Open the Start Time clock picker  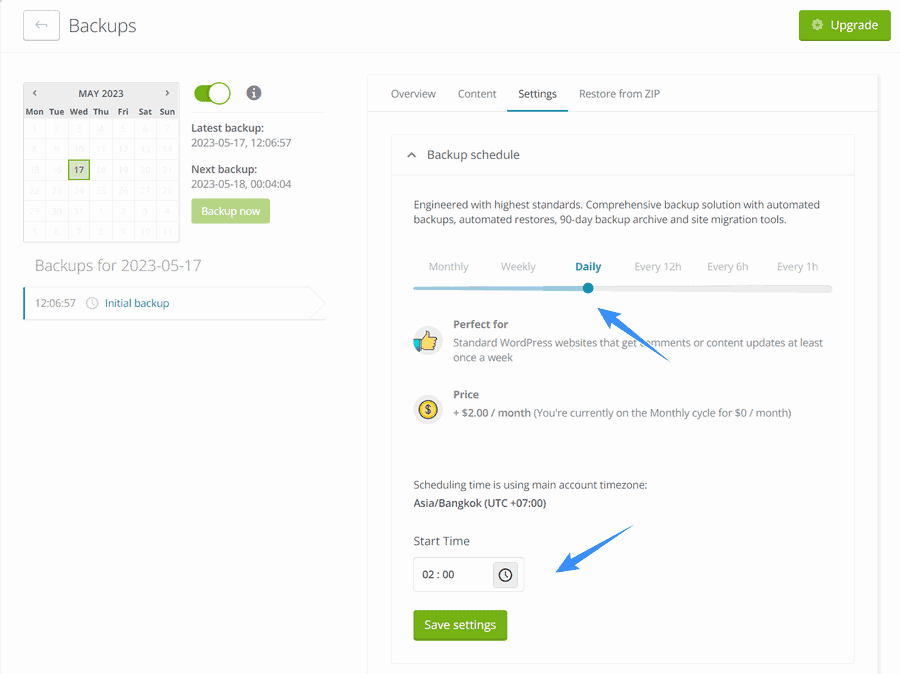tap(505, 575)
